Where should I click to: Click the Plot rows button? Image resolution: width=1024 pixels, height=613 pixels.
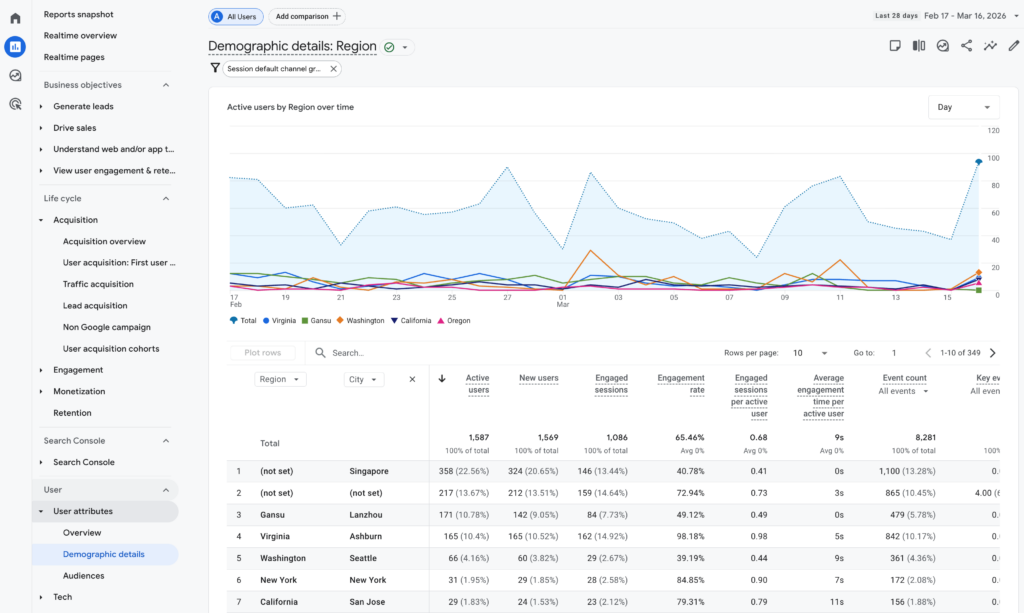(265, 352)
